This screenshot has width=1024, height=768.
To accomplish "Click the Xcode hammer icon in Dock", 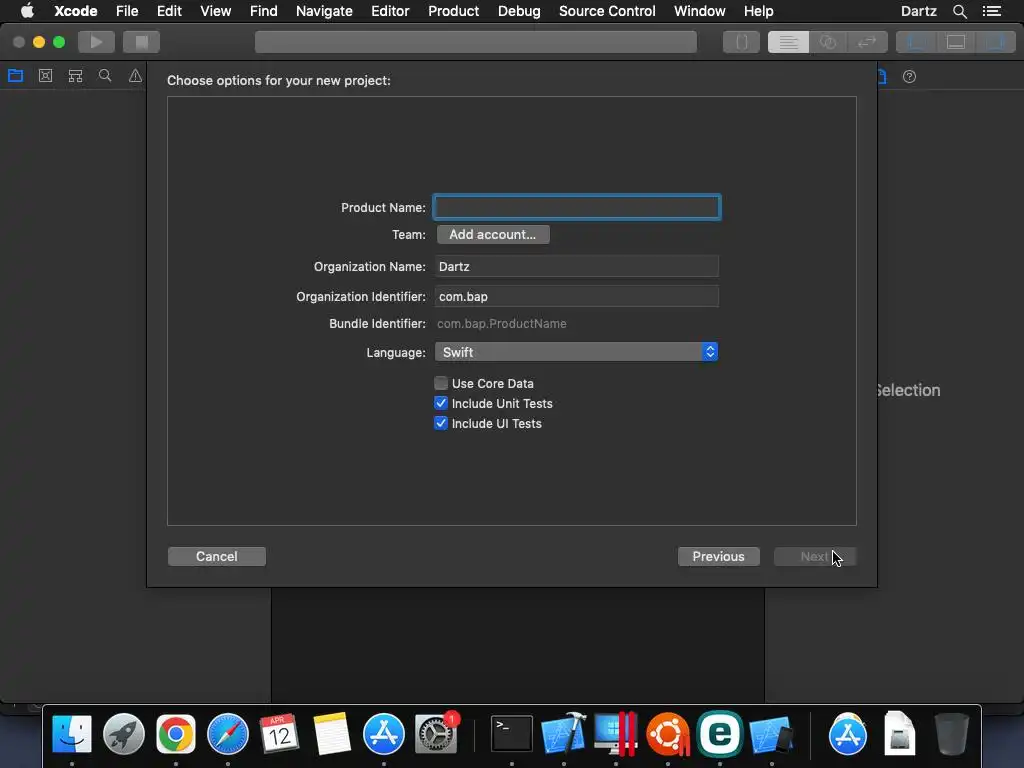I will [x=564, y=734].
